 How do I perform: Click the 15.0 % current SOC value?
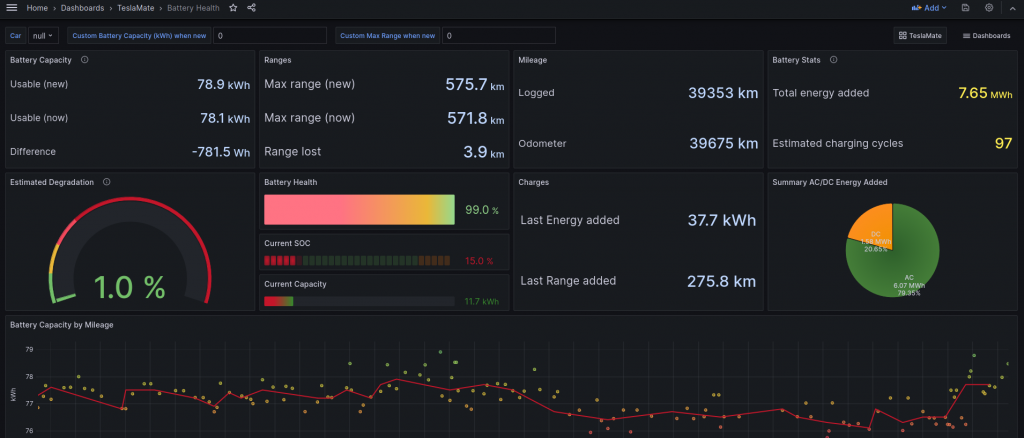479,261
